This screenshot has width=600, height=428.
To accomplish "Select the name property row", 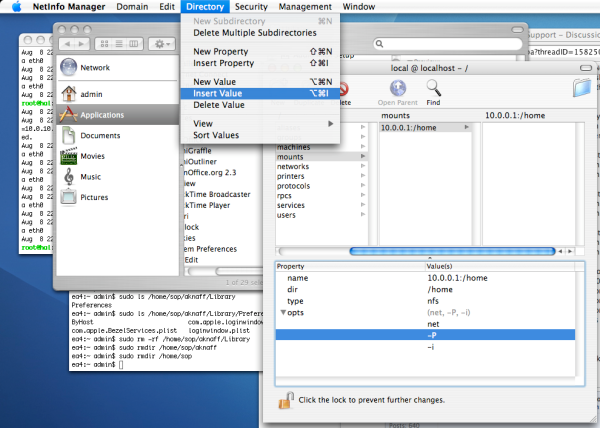I will [x=425, y=278].
